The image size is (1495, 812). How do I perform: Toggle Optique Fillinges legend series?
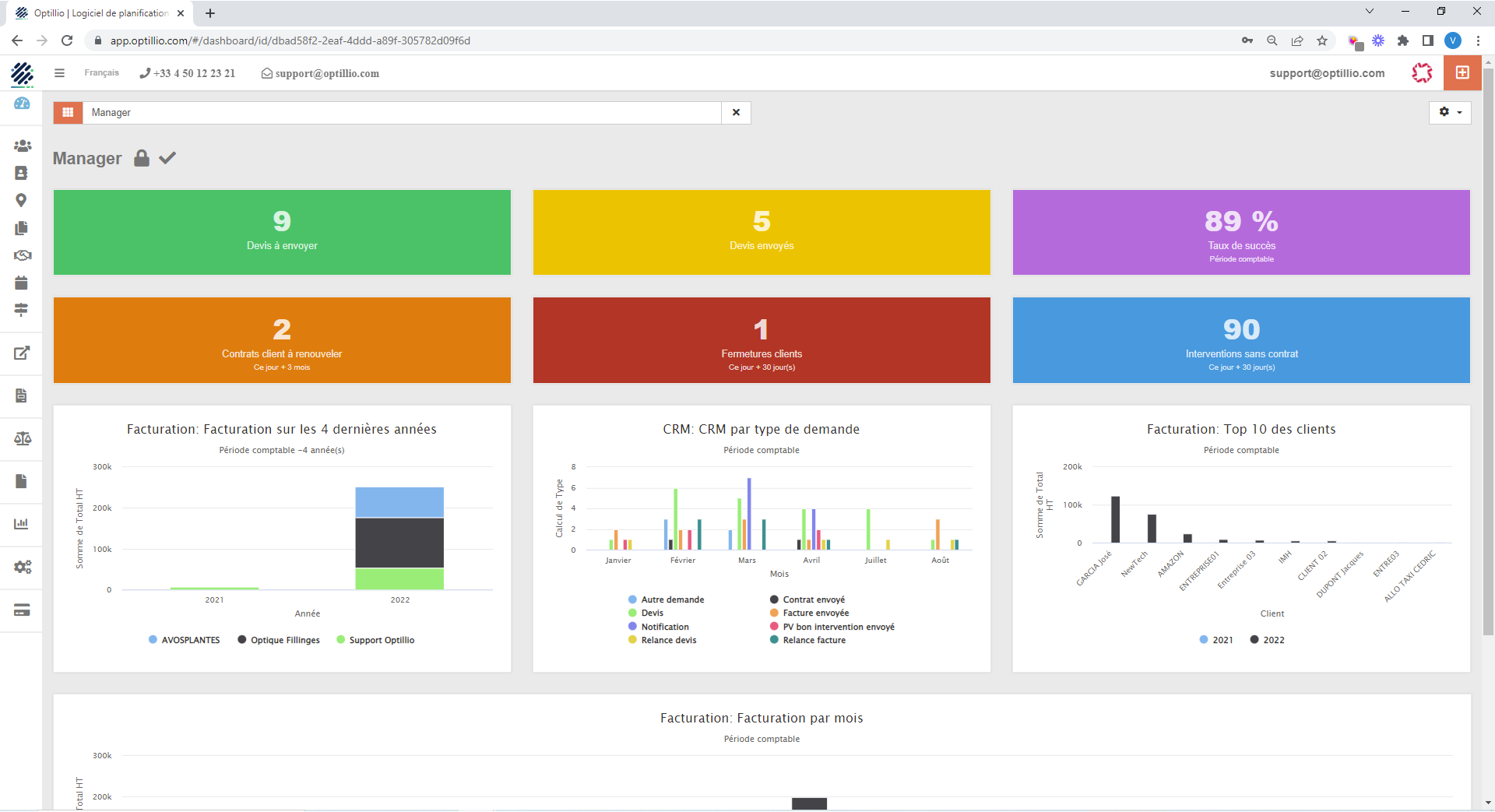[x=279, y=640]
